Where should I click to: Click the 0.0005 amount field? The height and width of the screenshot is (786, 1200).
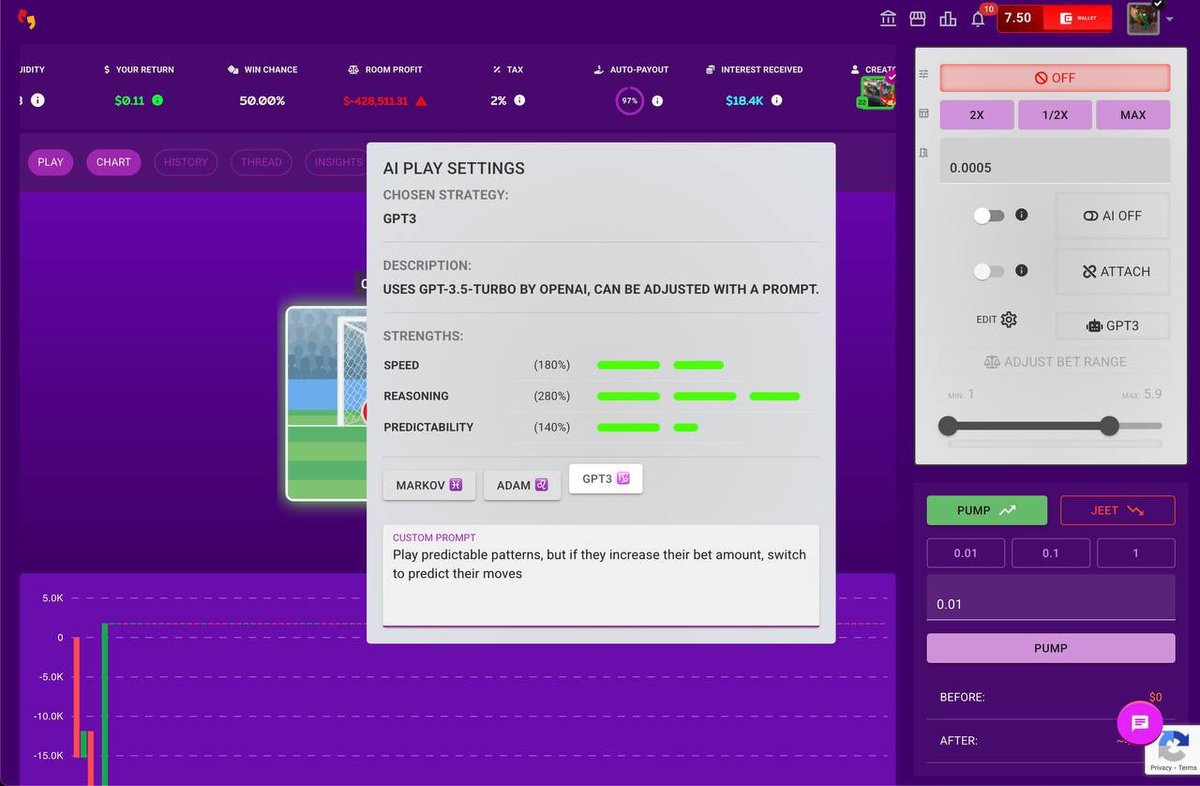(x=1055, y=161)
